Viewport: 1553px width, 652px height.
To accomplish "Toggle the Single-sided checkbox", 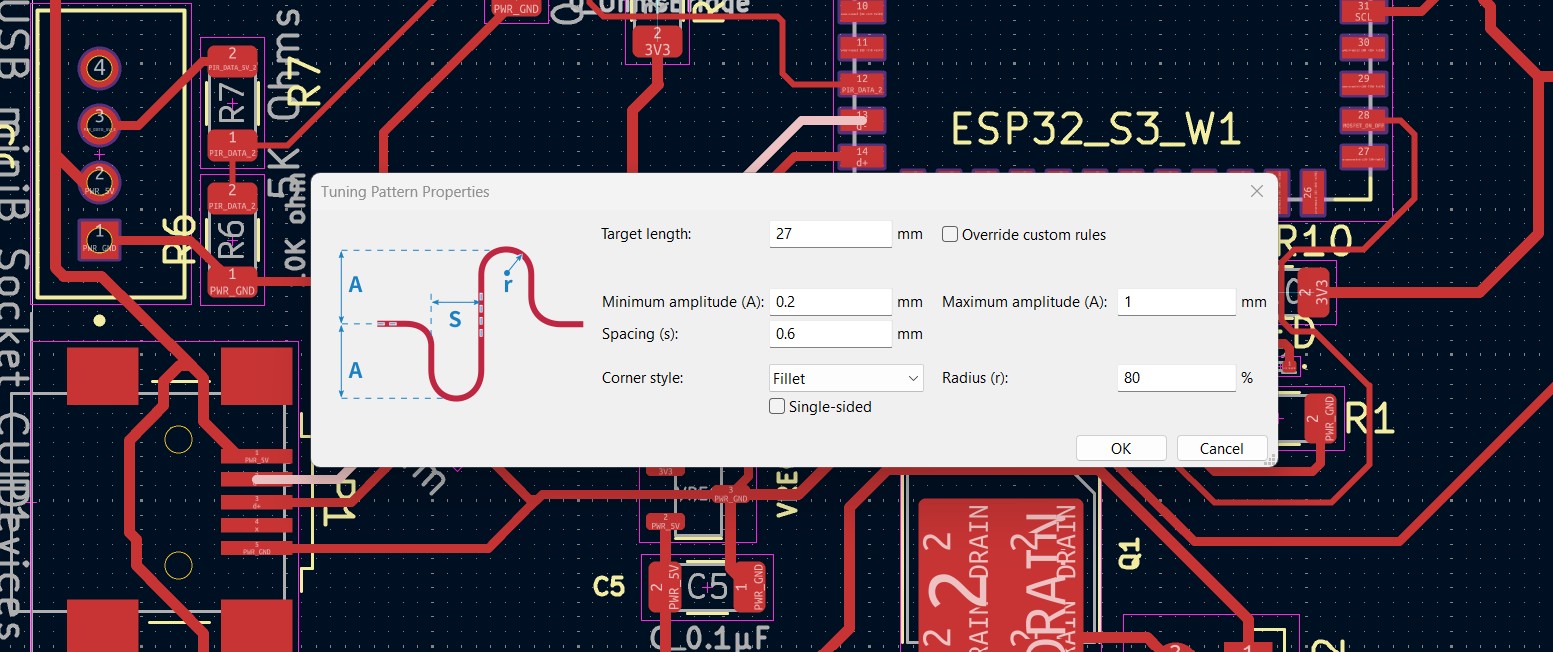I will click(777, 406).
